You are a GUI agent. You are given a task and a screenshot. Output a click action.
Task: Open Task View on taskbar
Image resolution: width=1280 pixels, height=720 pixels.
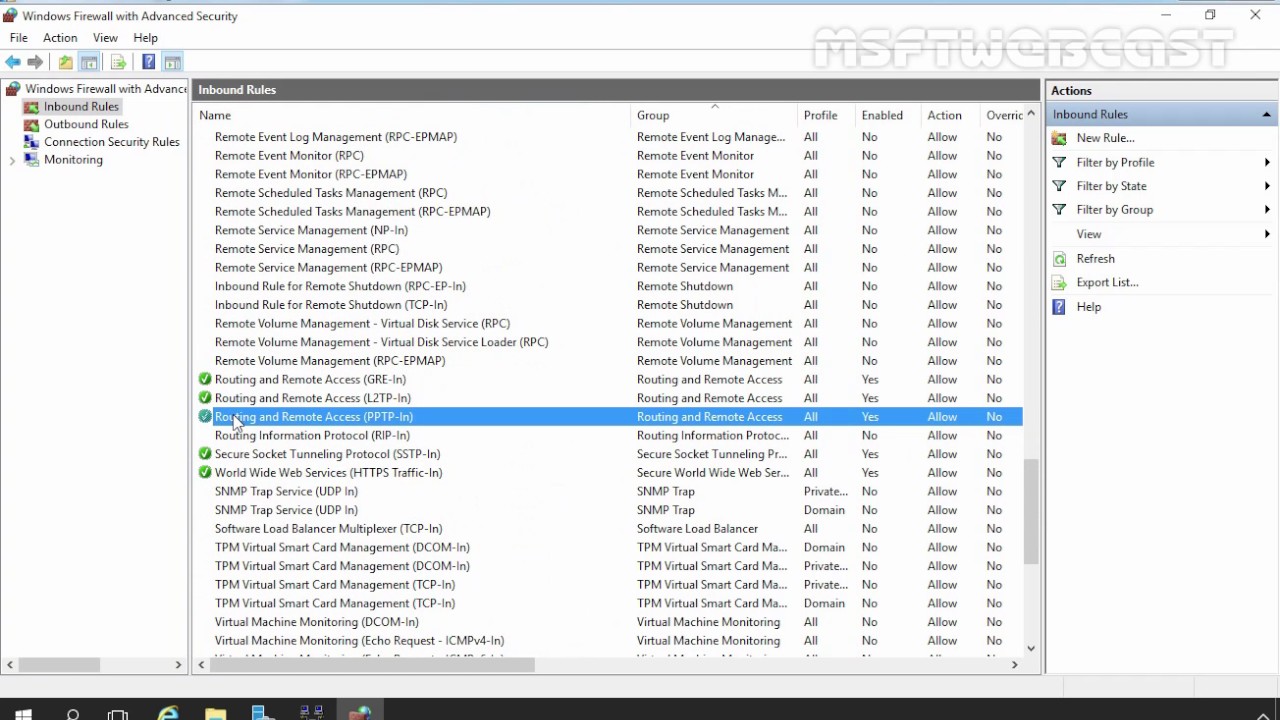tap(118, 714)
